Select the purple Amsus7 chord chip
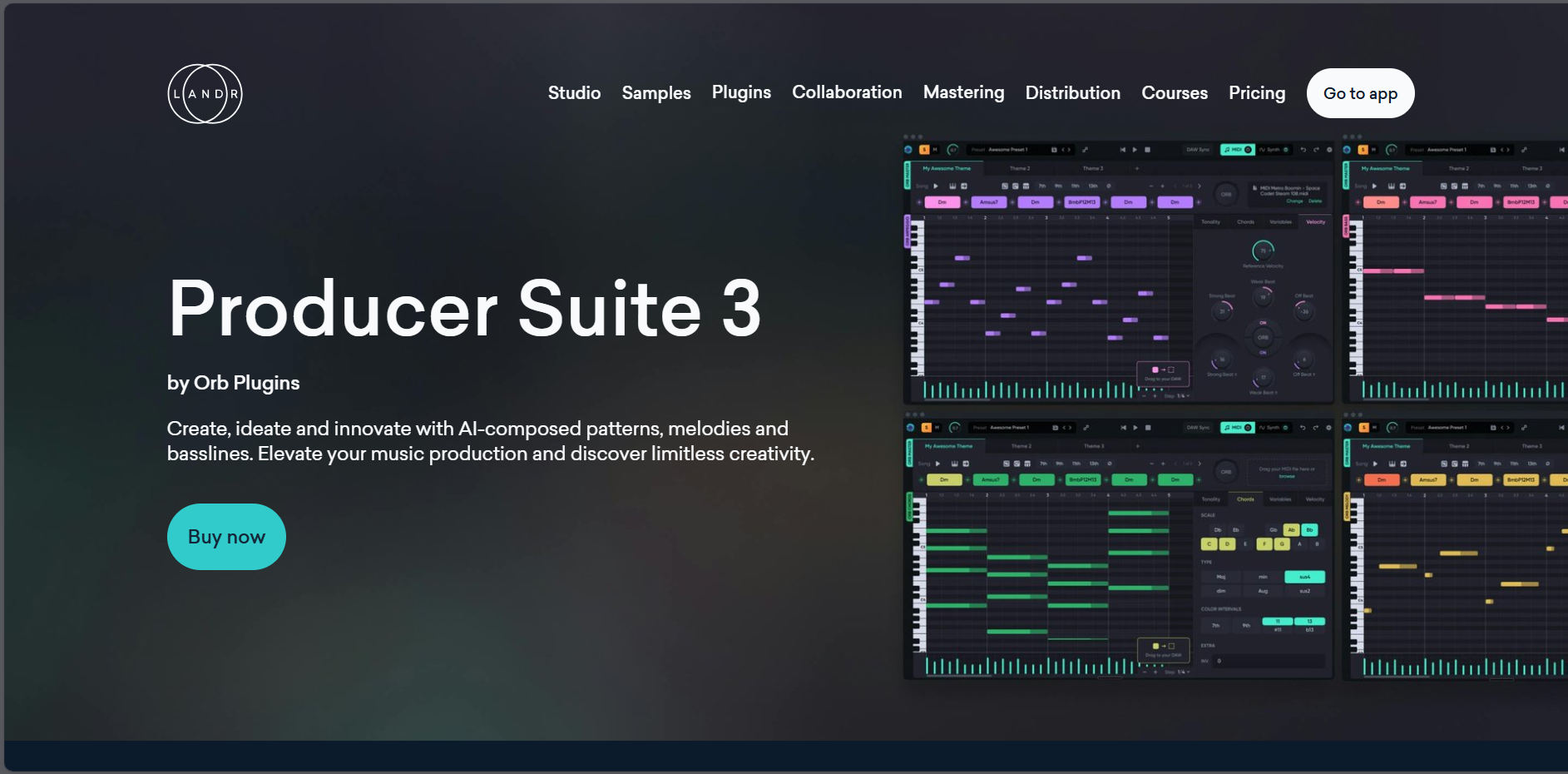Viewport: 1568px width, 774px height. tap(989, 202)
